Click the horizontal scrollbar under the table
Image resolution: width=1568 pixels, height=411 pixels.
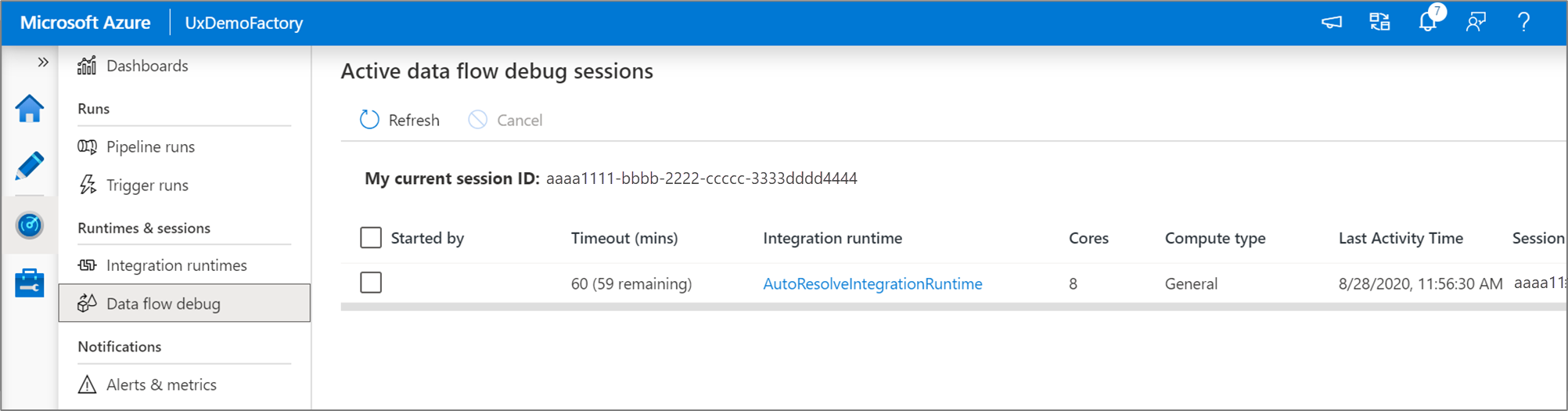(x=939, y=307)
